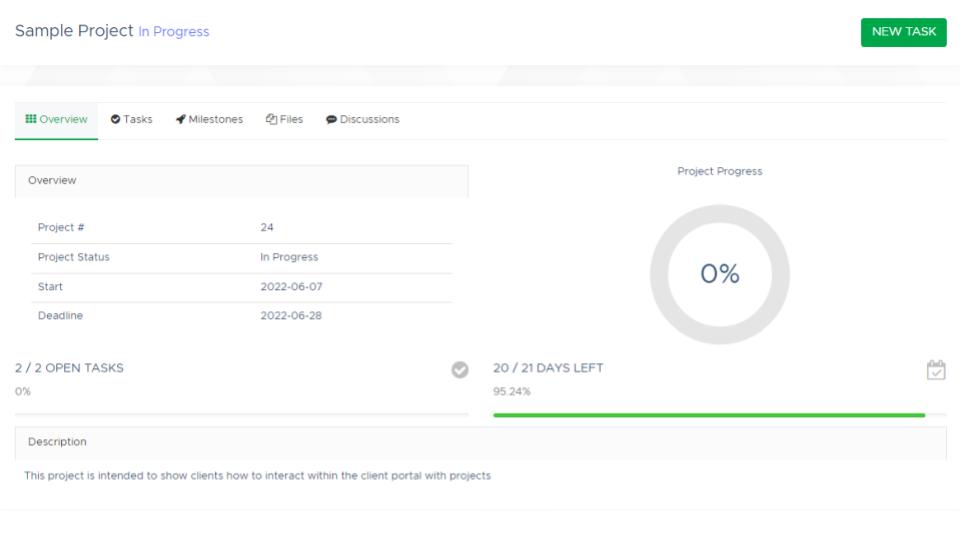This screenshot has width=960, height=540.
Task: Create a task with NEW TASK button
Action: (x=904, y=32)
